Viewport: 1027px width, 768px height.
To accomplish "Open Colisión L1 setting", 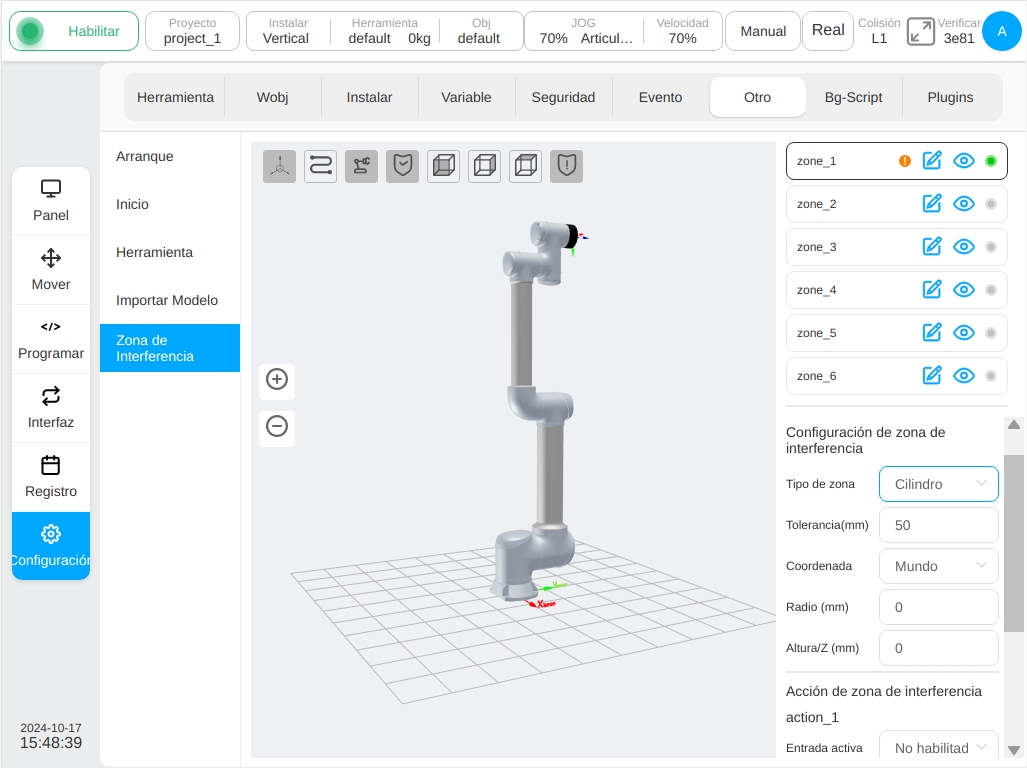I will click(879, 31).
